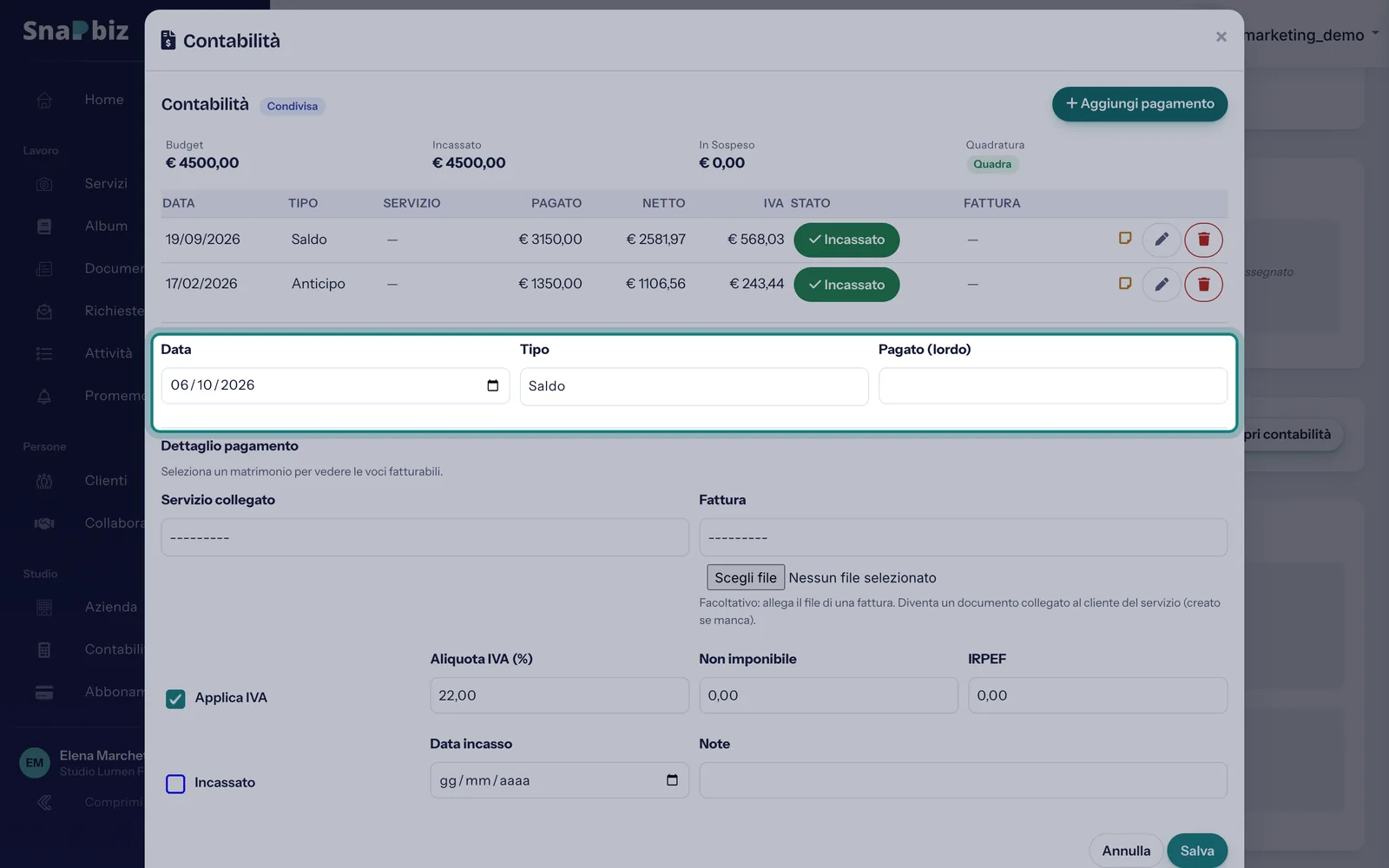This screenshot has height=868, width=1389.
Task: Click the Clienti people icon
Action: (x=44, y=481)
